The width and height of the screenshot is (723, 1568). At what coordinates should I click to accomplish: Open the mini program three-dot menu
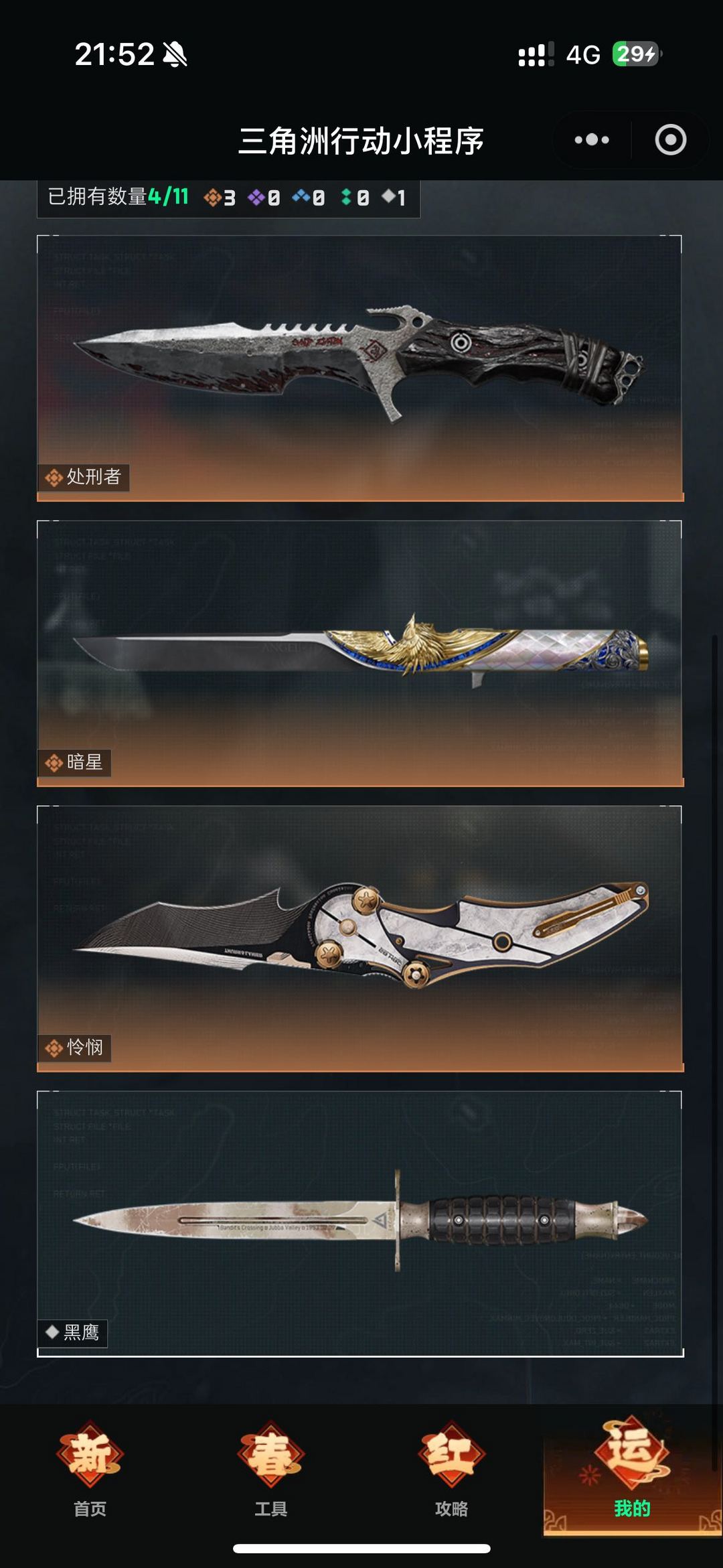pyautogui.click(x=592, y=140)
